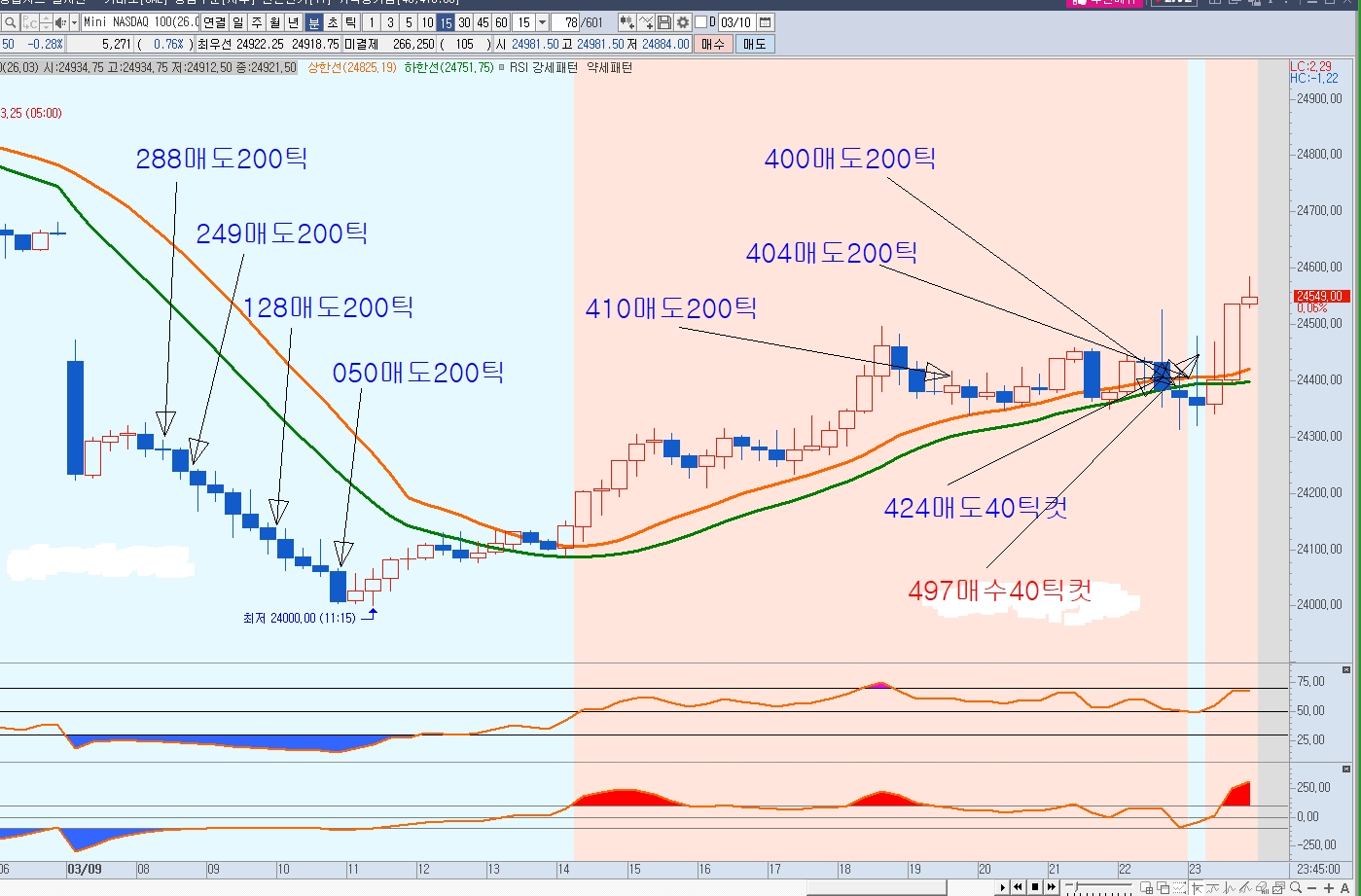Open the minute interval dropdown arrow
The width and height of the screenshot is (1361, 896).
pyautogui.click(x=542, y=22)
